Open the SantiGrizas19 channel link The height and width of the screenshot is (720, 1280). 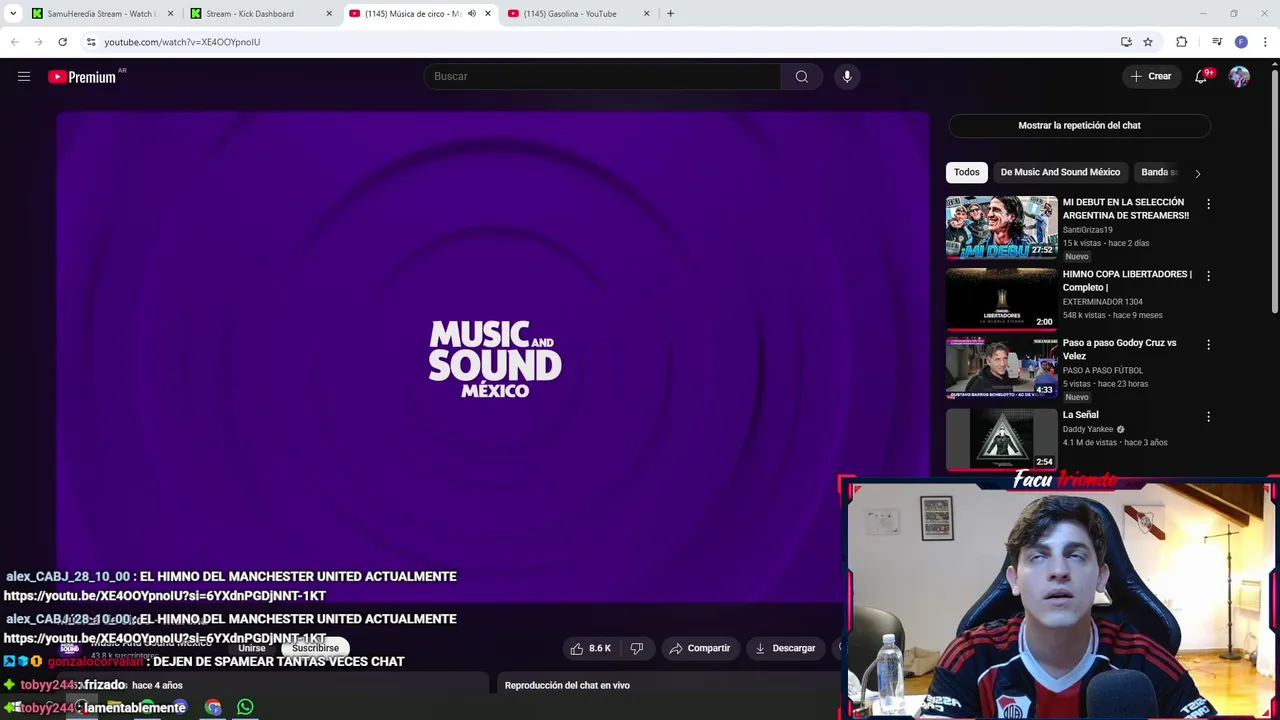[x=1087, y=230]
